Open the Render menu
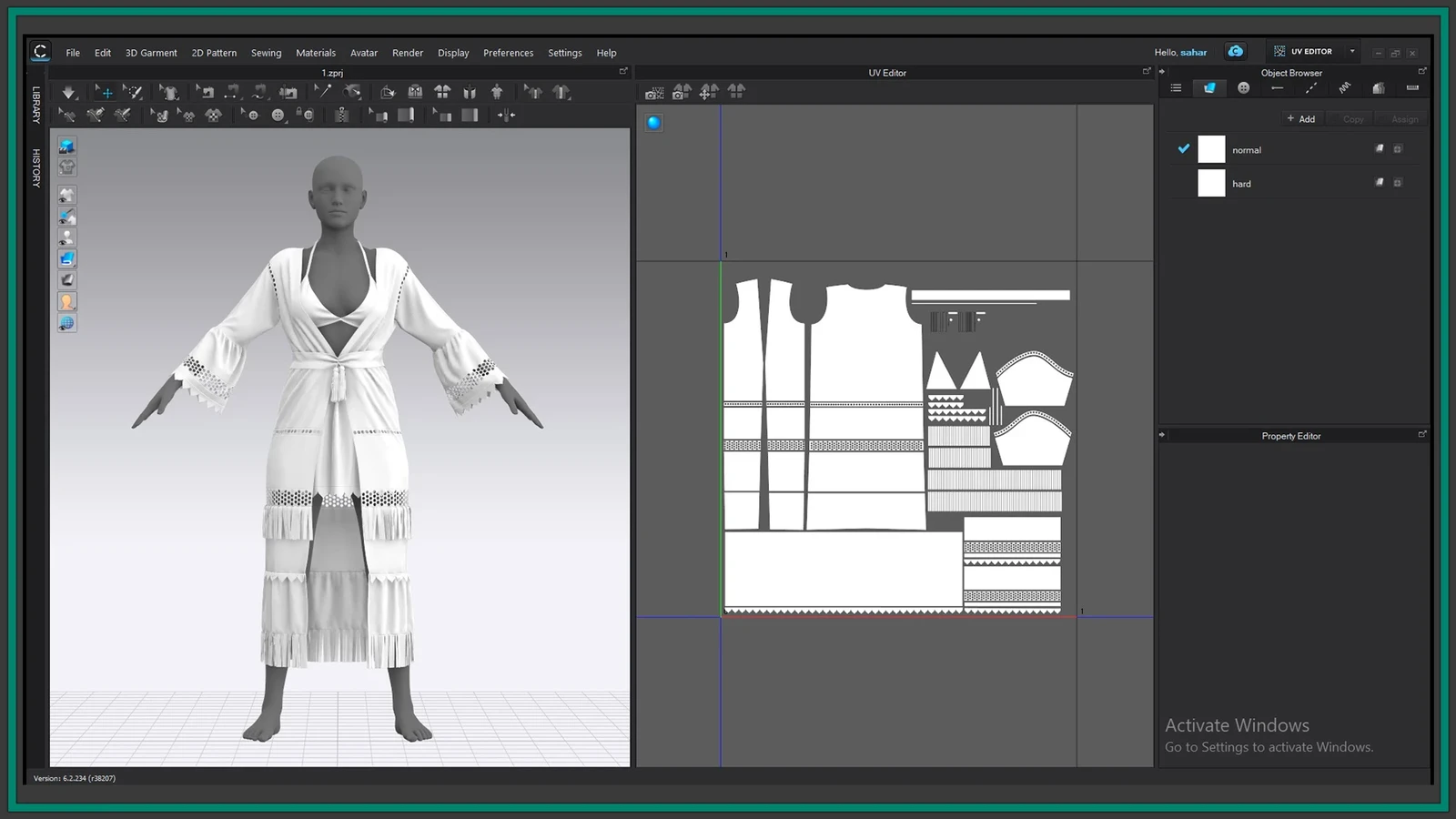 click(408, 53)
